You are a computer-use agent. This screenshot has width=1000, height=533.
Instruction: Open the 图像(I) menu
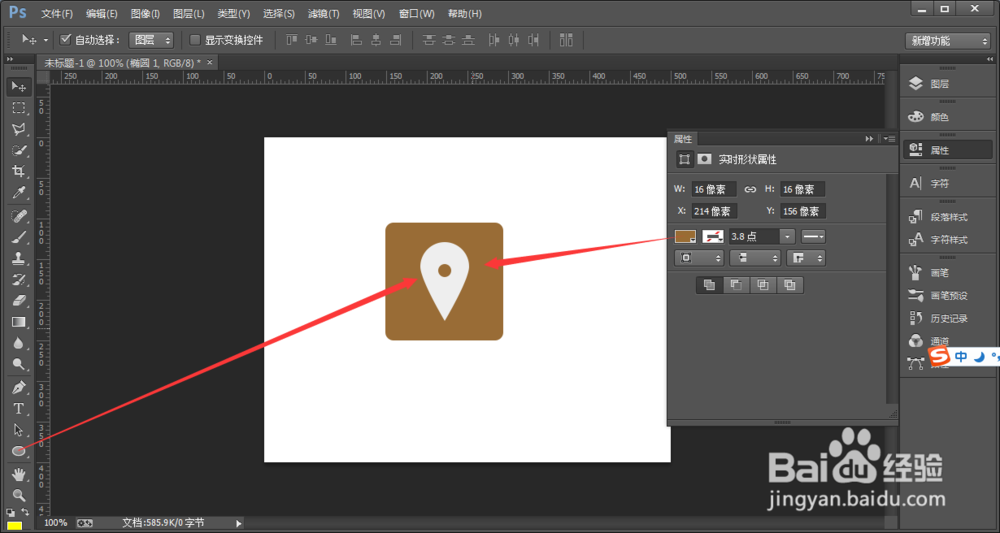(x=145, y=13)
